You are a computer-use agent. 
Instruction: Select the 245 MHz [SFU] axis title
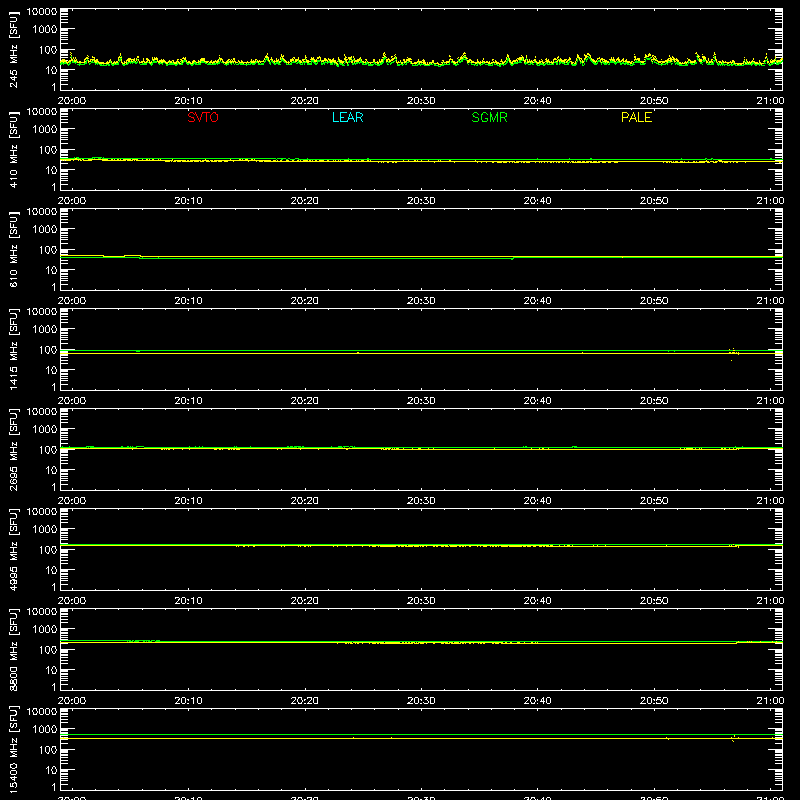pos(13,49)
